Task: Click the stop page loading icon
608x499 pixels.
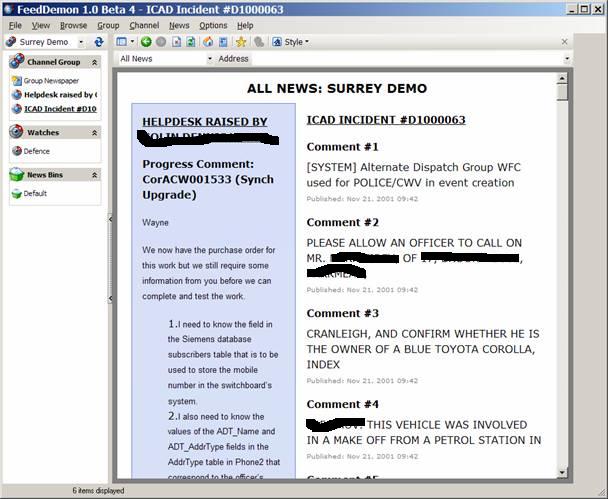Action: point(176,42)
